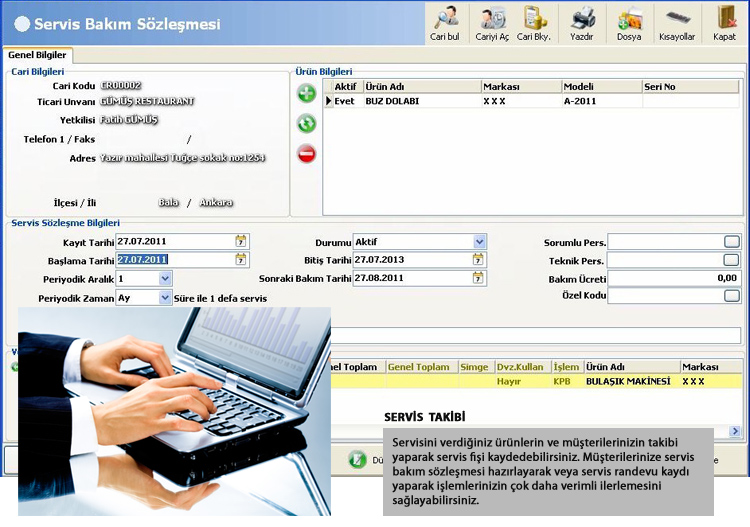Switch to the Genel Bilgiler tab
Screen dimensions: 750x527
coord(38,55)
